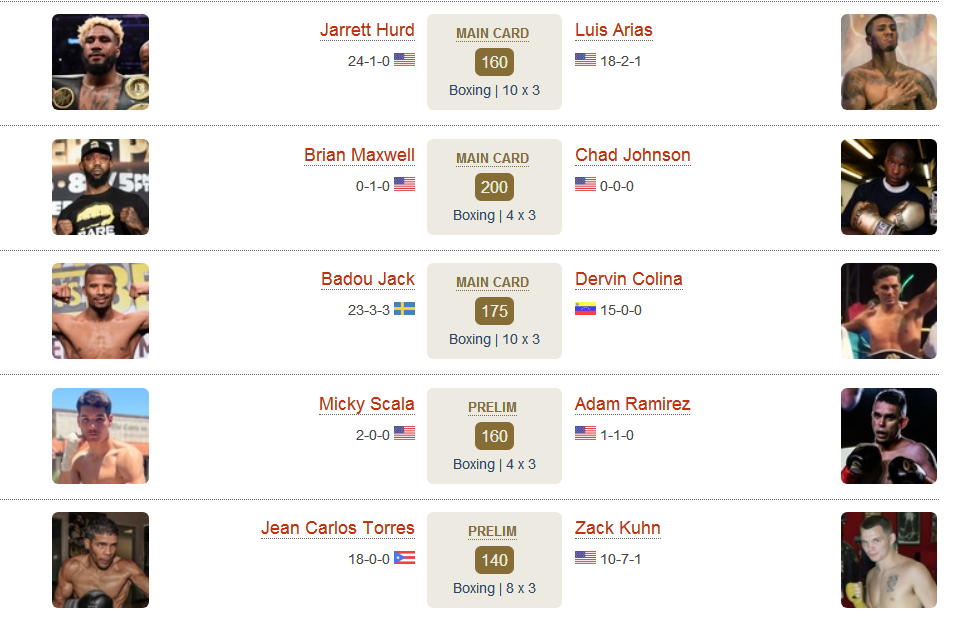Open Badou Jack's photo thumbnail

pyautogui.click(x=100, y=311)
